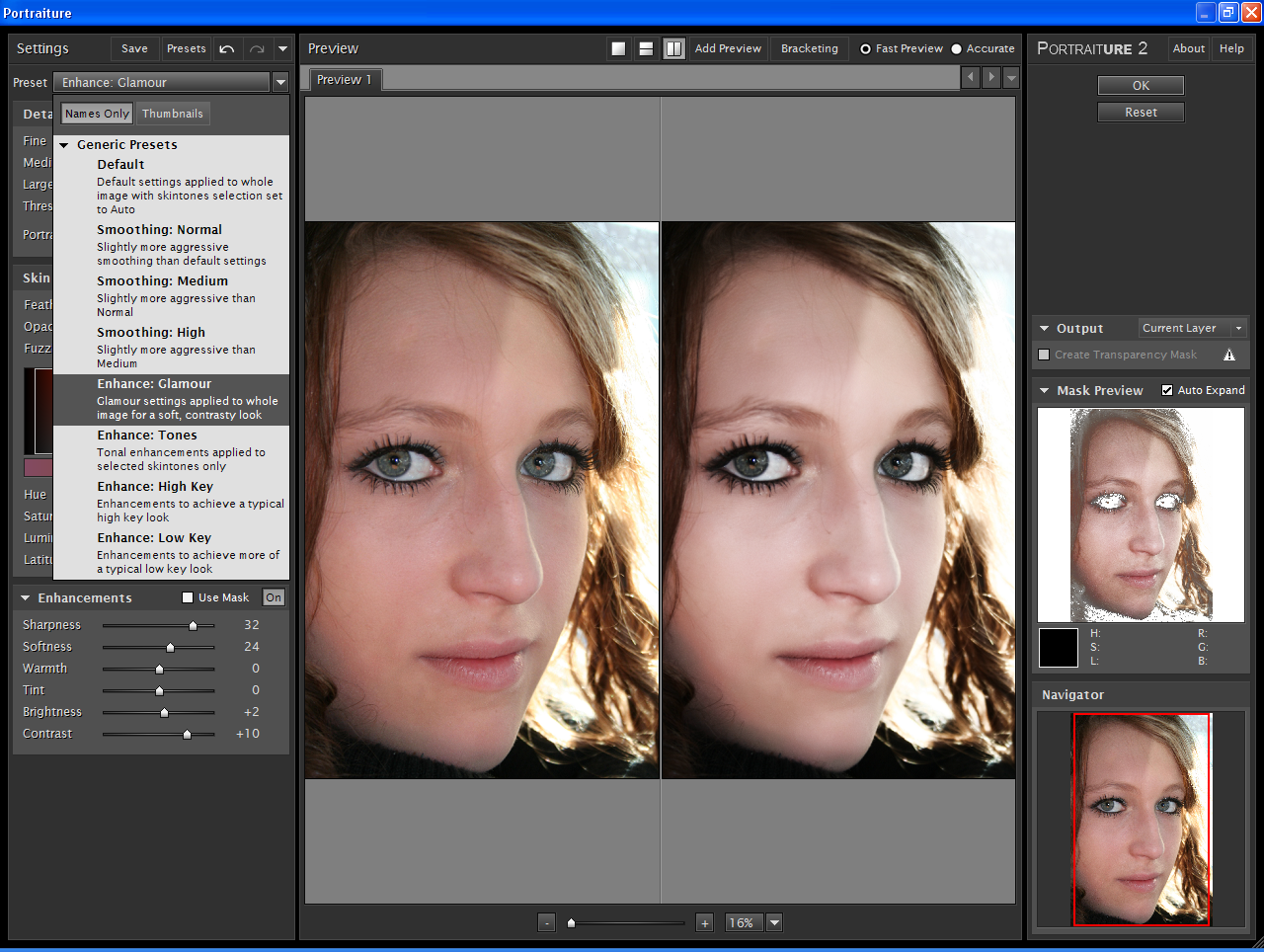Click the Navigator thumbnail image
This screenshot has height=952, width=1264.
[1141, 819]
